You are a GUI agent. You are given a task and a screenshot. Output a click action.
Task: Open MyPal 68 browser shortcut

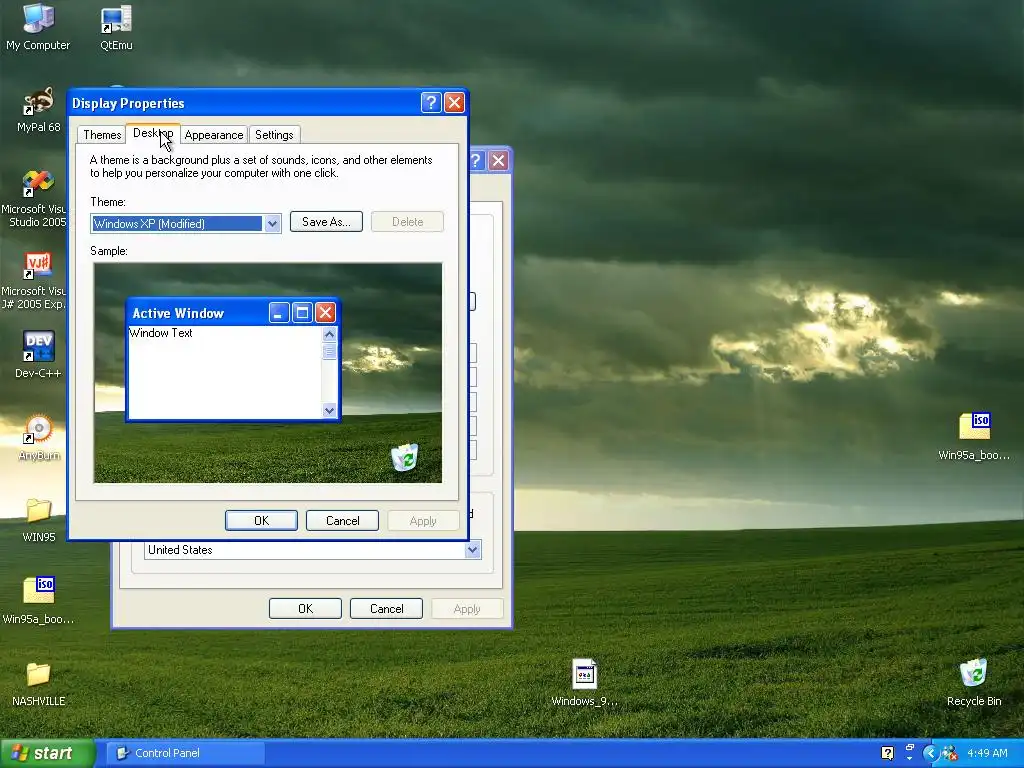tap(39, 109)
